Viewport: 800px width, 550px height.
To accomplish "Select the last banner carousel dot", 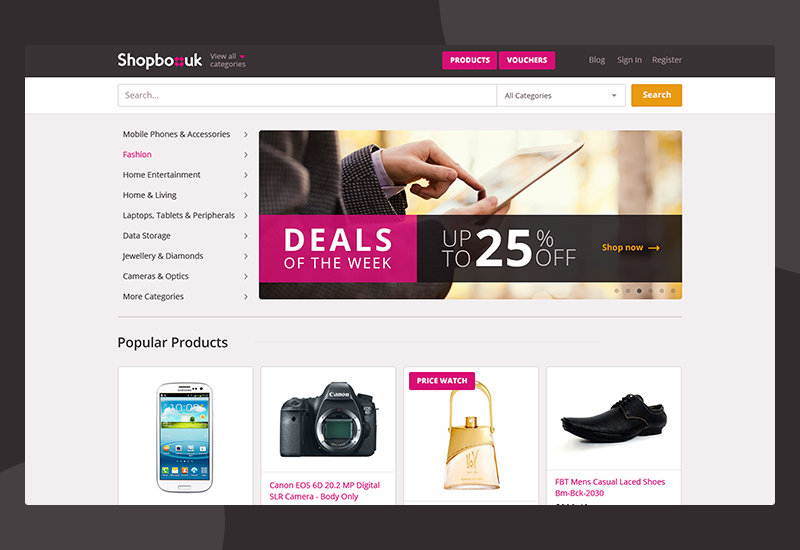I will coord(673,291).
